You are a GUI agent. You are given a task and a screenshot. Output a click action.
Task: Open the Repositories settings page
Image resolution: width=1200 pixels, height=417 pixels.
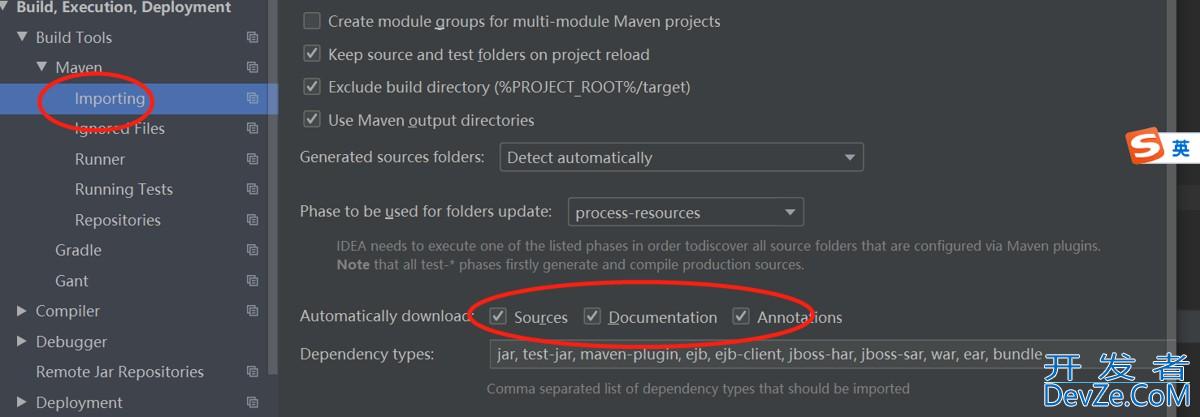click(x=117, y=220)
